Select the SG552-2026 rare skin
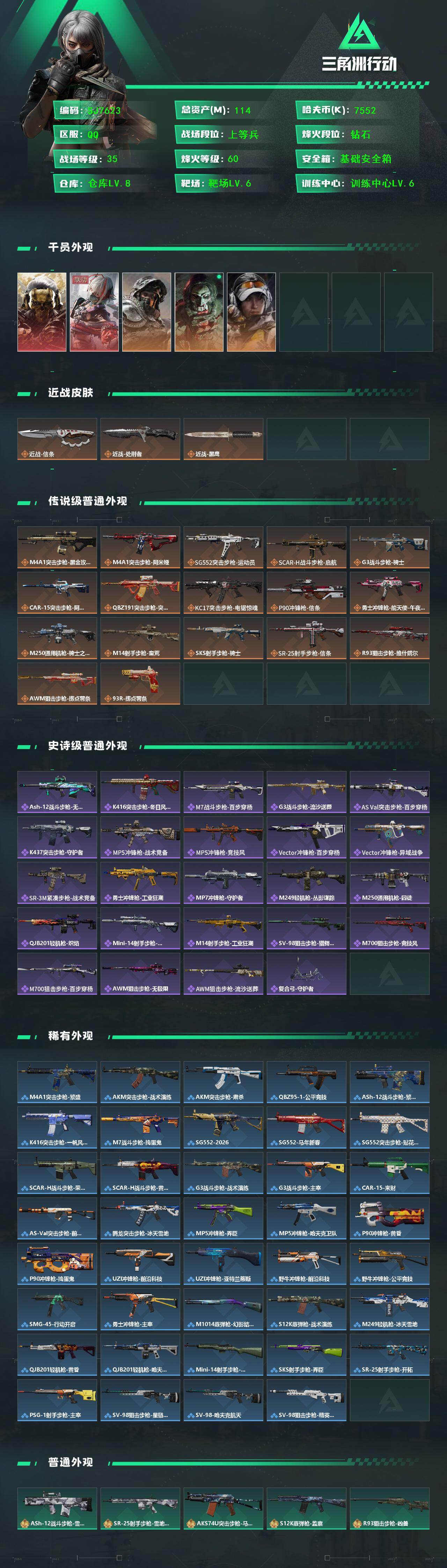 pos(224,1127)
